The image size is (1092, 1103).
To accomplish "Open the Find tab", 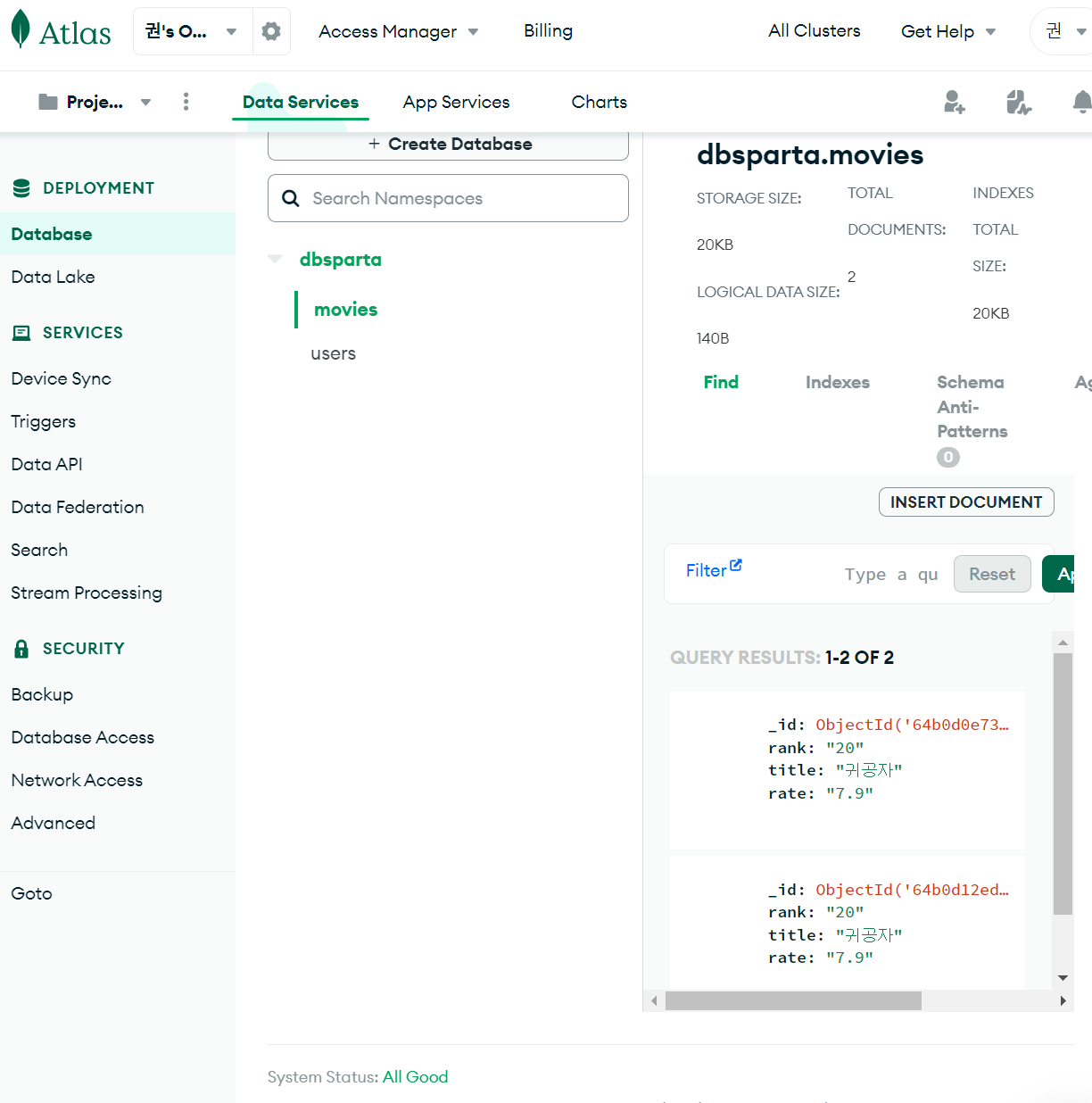I will (x=721, y=382).
